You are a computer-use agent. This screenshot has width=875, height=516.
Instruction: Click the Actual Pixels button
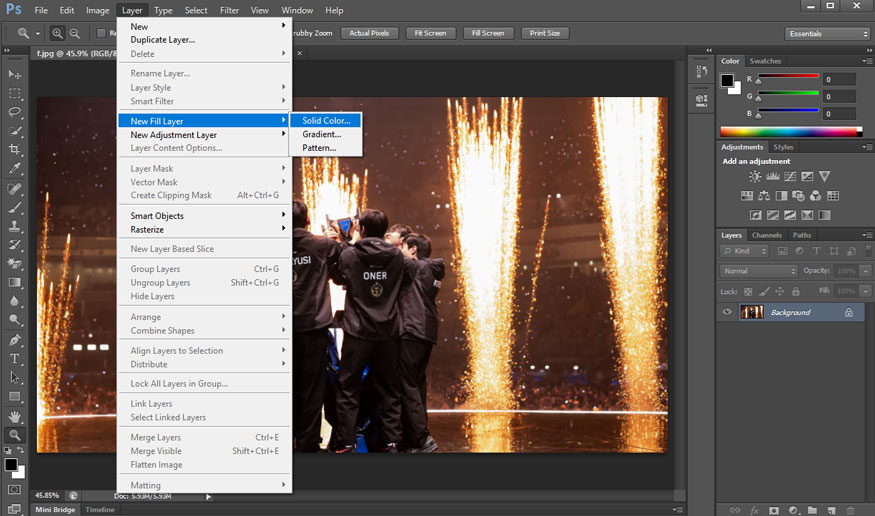369,33
